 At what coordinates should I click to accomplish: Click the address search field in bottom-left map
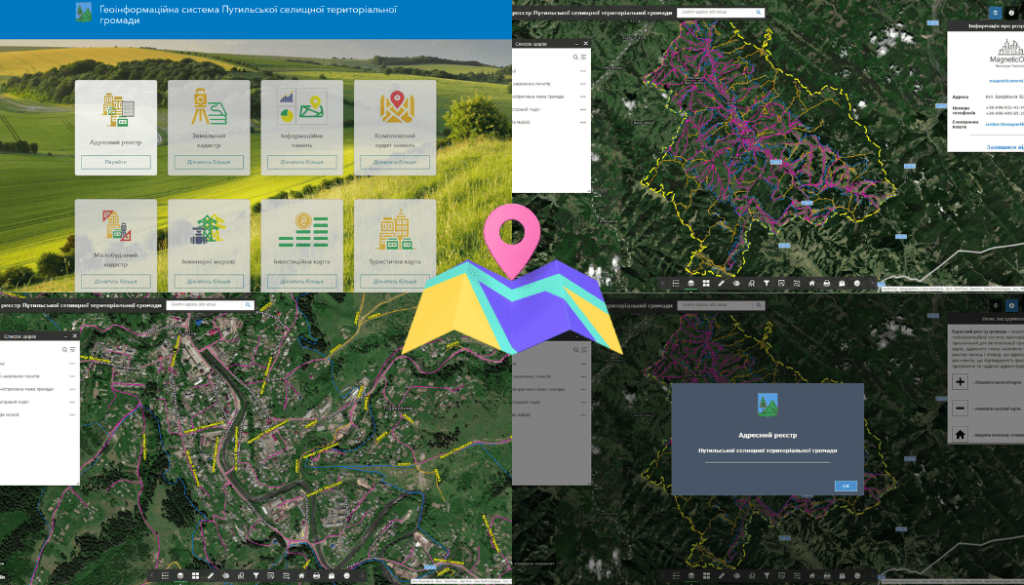(x=204, y=305)
